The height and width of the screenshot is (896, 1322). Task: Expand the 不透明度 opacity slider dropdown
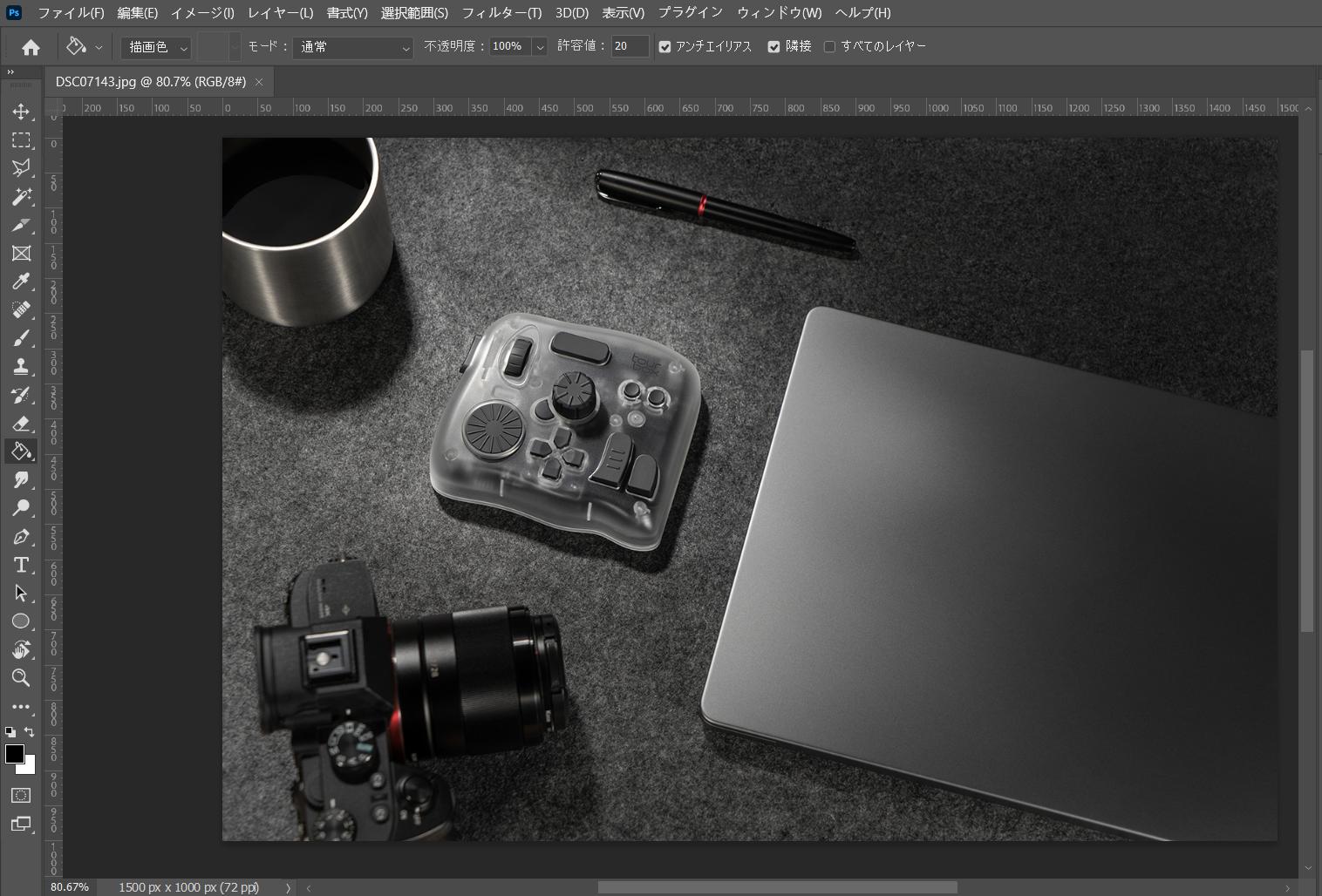tap(540, 47)
